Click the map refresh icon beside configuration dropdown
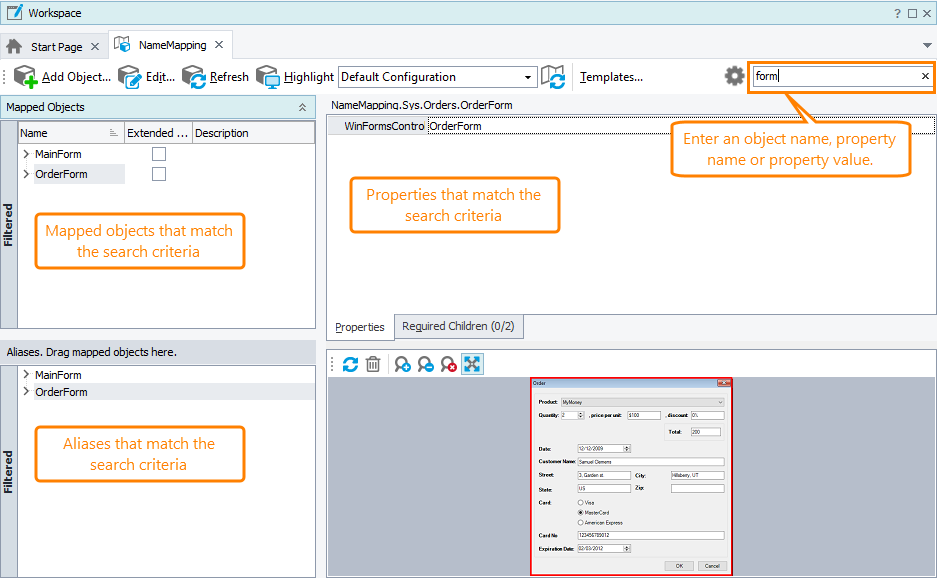This screenshot has height=578, width=937. 554,77
